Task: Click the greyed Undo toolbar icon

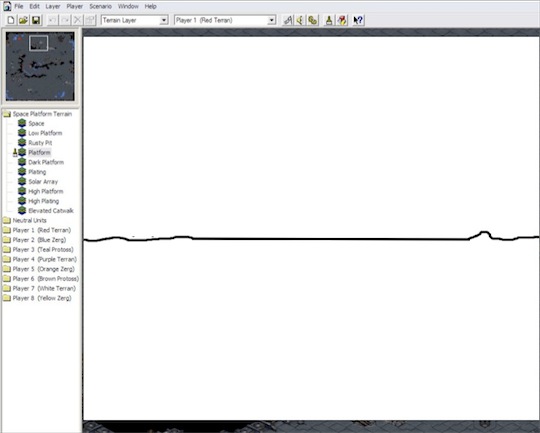Action: pos(52,20)
